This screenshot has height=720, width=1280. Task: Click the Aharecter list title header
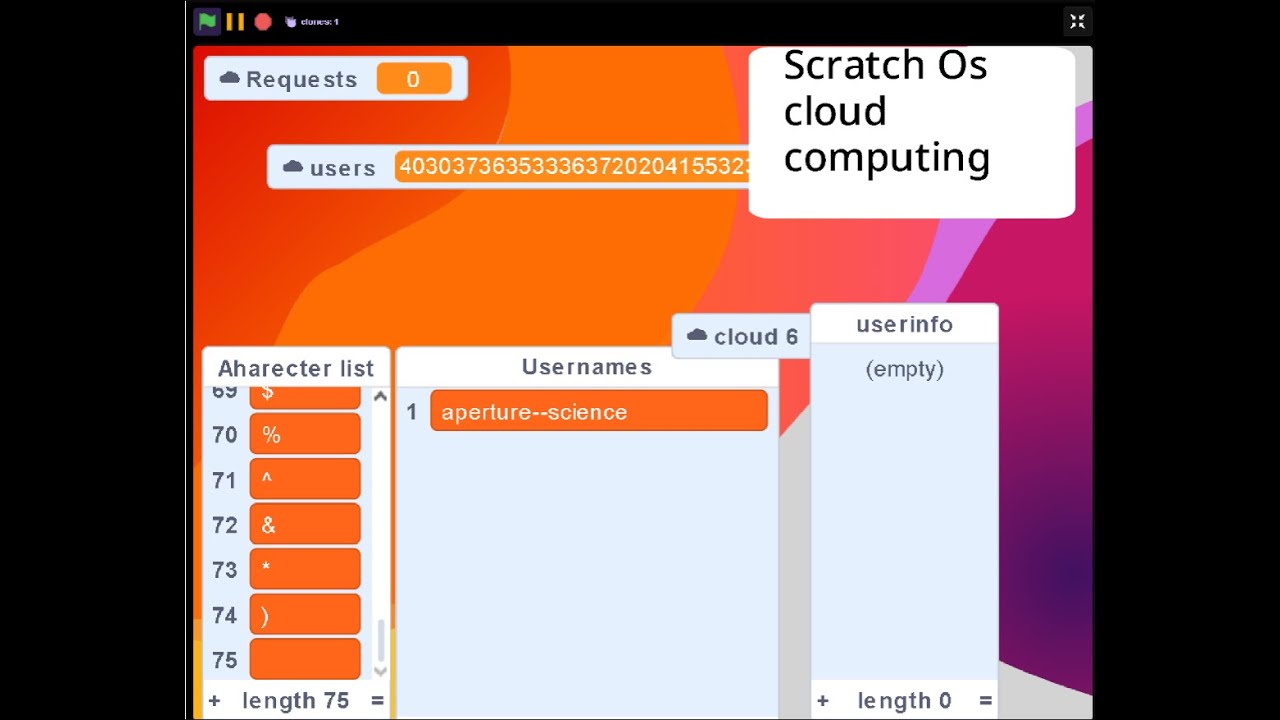pyautogui.click(x=296, y=368)
